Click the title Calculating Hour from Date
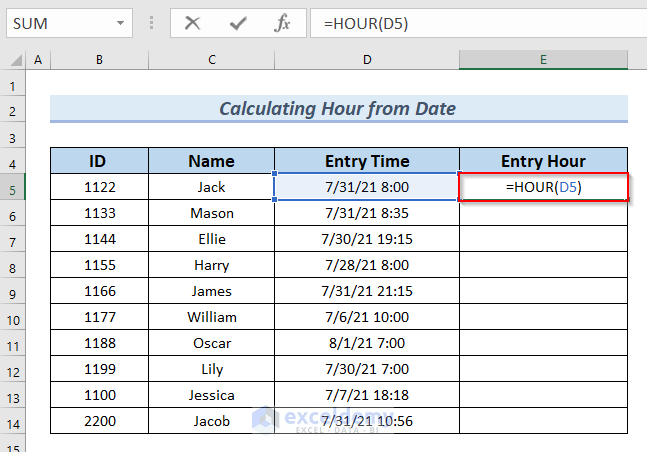The width and height of the screenshot is (647, 452). [x=339, y=109]
